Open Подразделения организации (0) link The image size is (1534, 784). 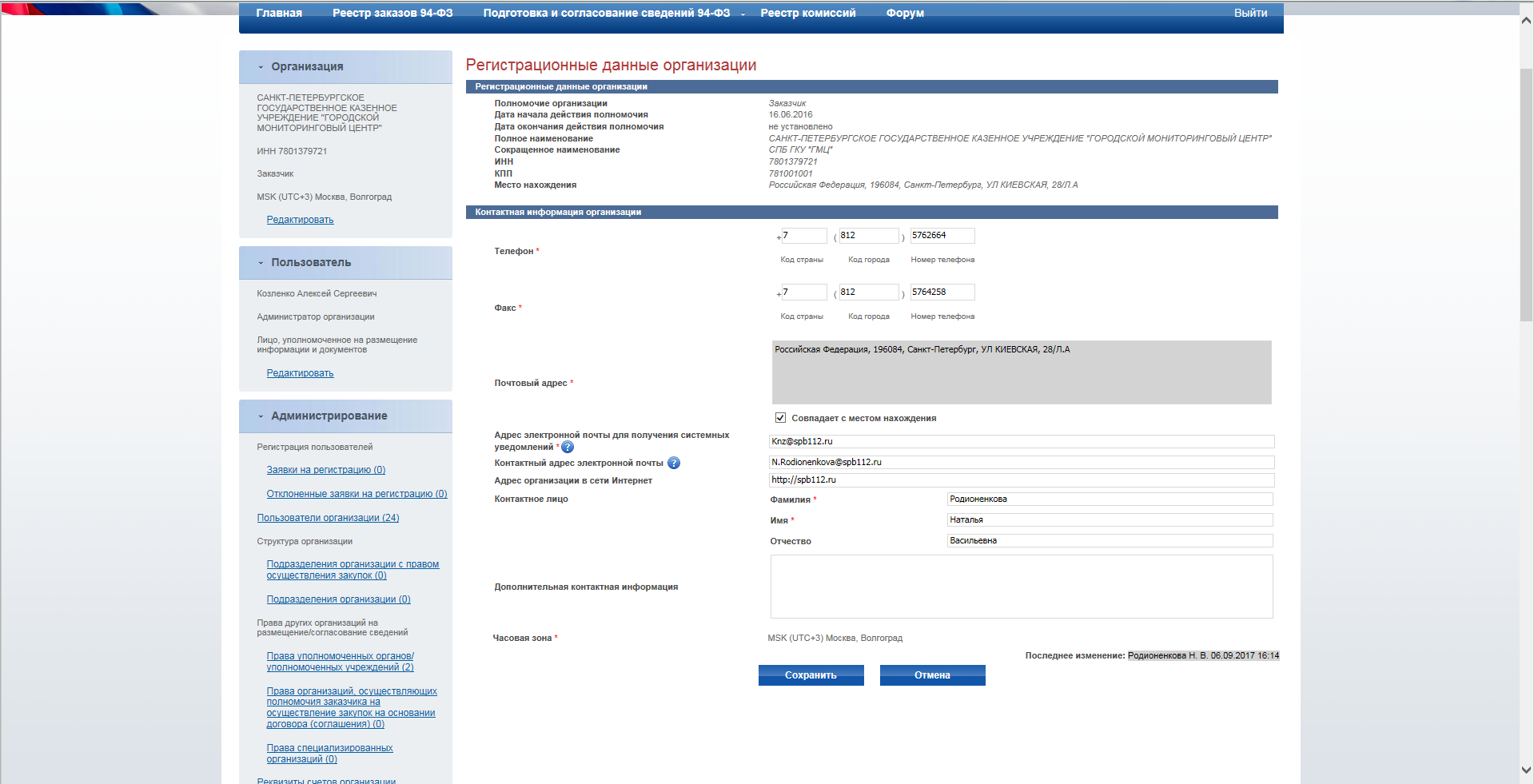point(338,599)
